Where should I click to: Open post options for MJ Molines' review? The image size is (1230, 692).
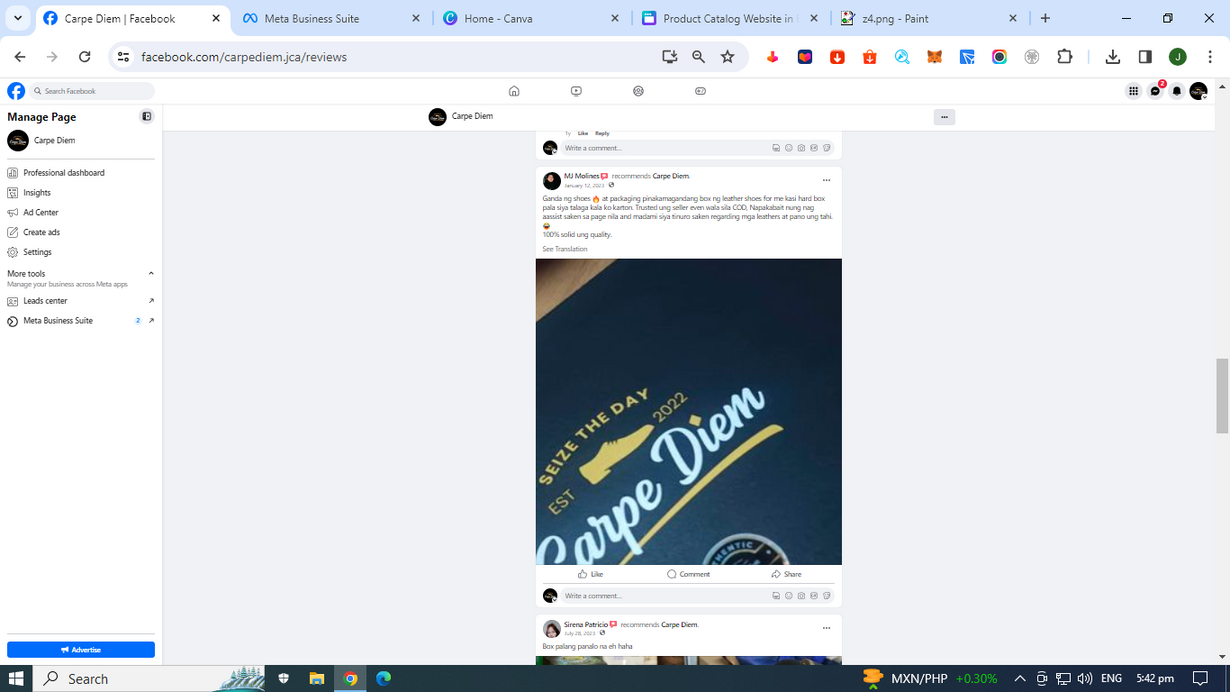(826, 180)
